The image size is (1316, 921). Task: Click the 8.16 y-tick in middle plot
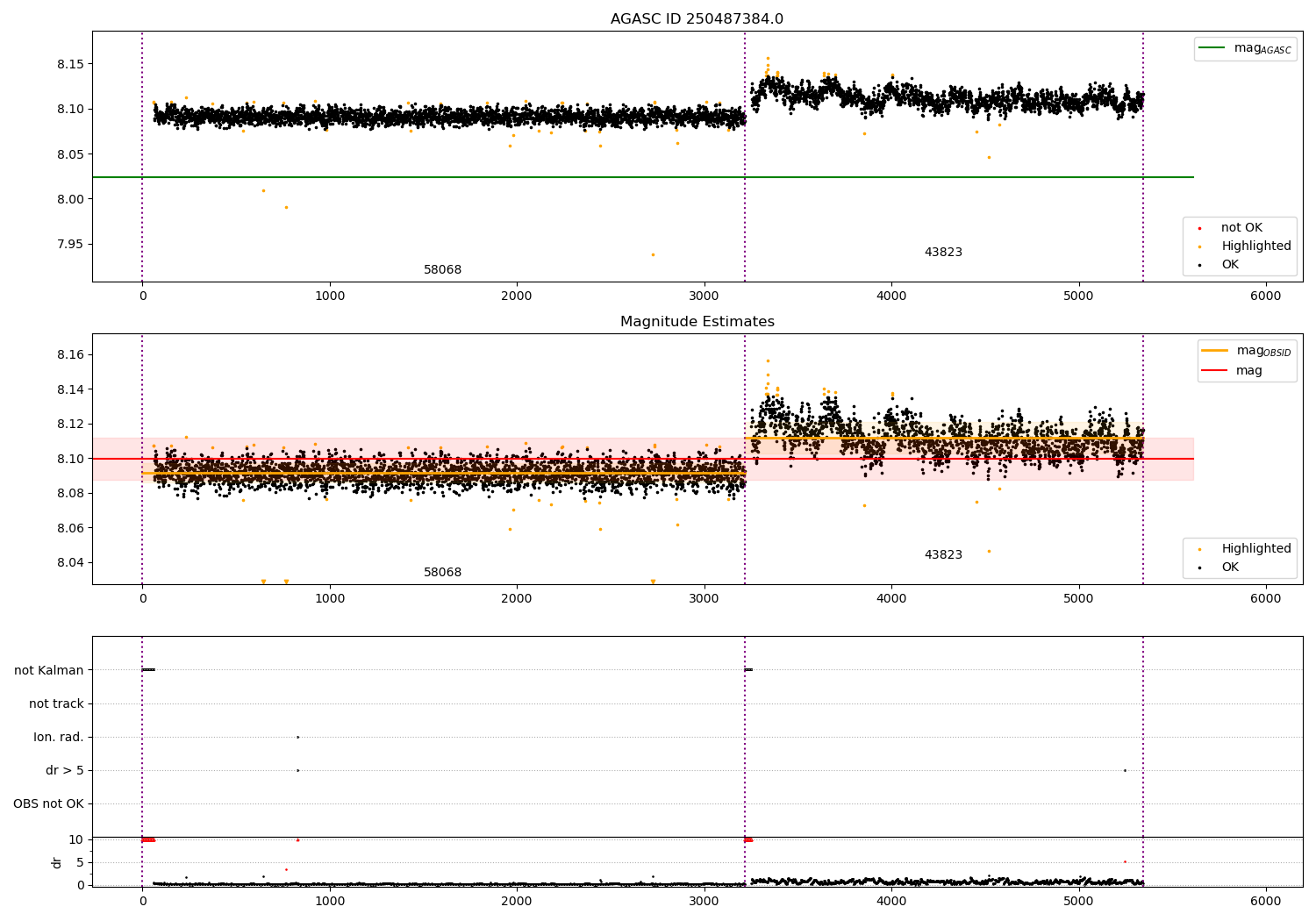69,354
